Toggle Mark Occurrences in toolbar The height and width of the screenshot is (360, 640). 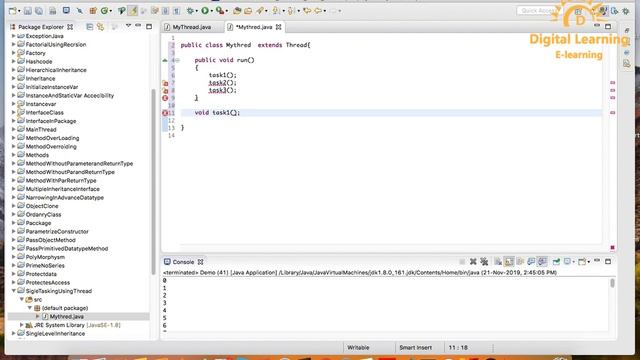coord(133,11)
